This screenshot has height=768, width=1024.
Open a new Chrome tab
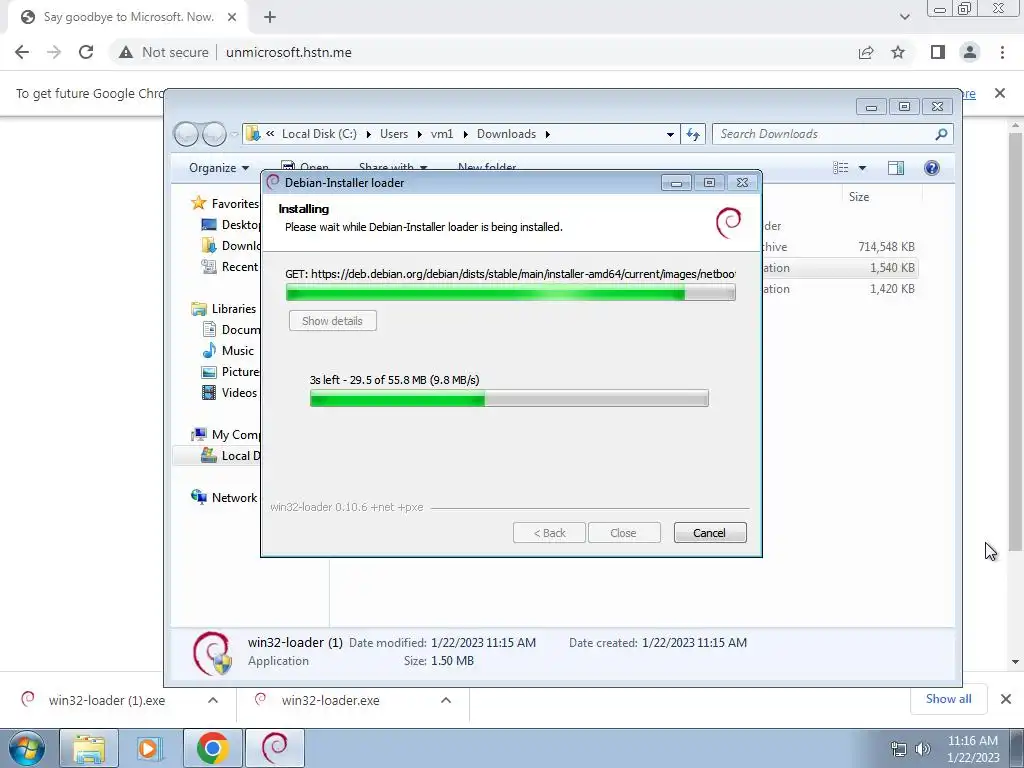pyautogui.click(x=270, y=17)
